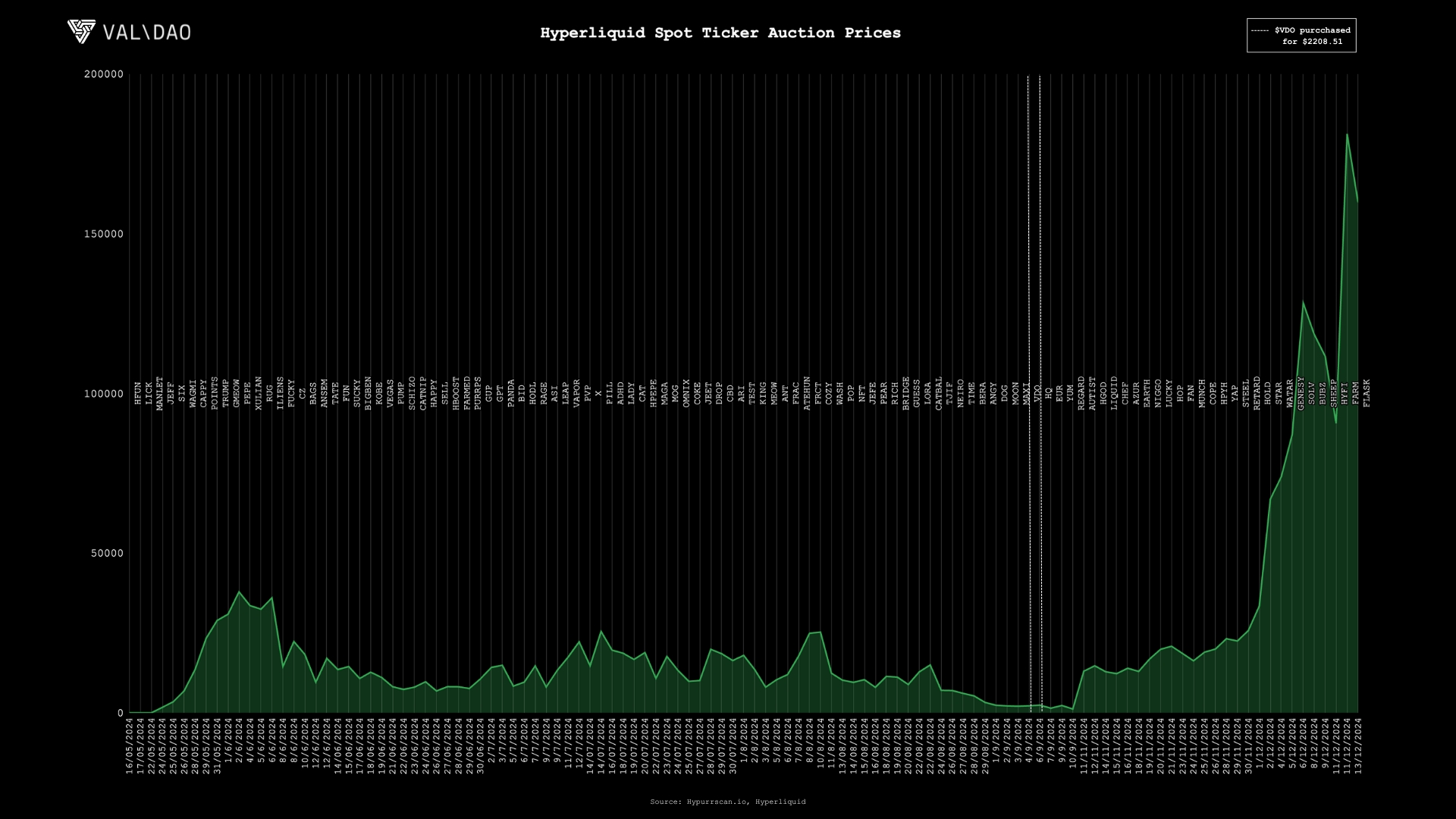Click the 150000 y-axis label
The image size is (1456, 819).
coord(104,234)
